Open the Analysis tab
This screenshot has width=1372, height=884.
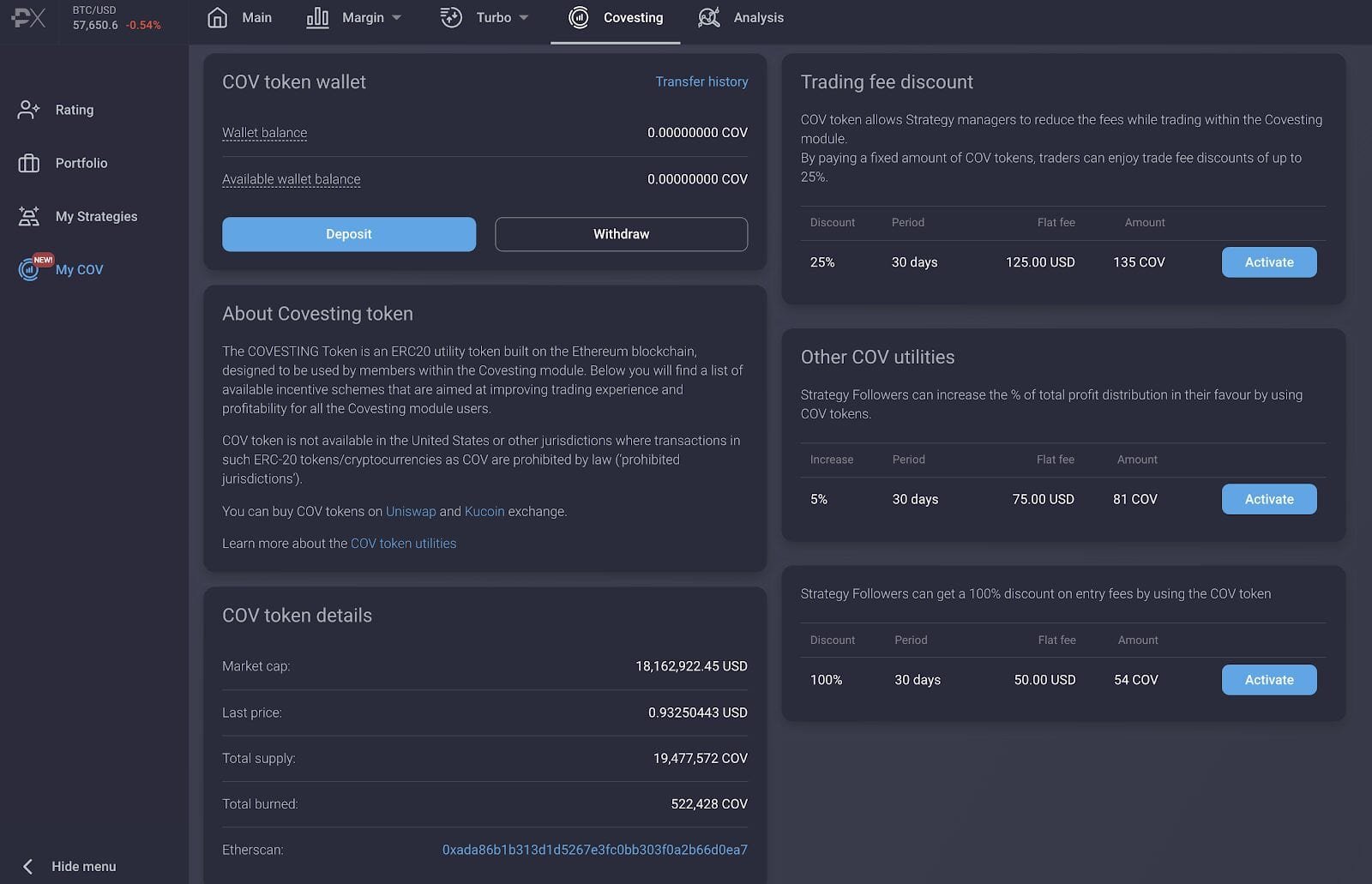click(758, 17)
